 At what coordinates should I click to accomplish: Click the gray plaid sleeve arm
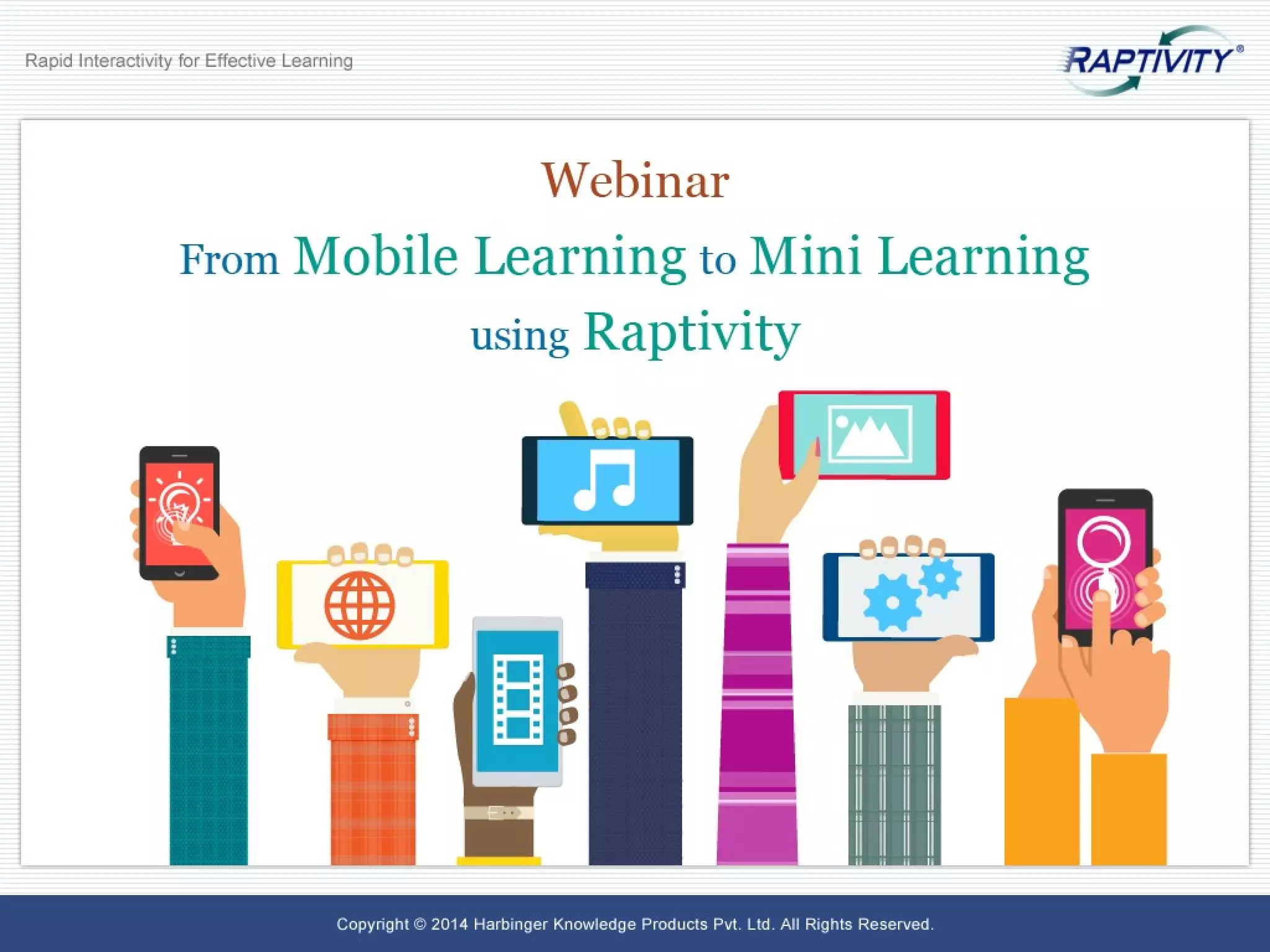click(x=894, y=784)
